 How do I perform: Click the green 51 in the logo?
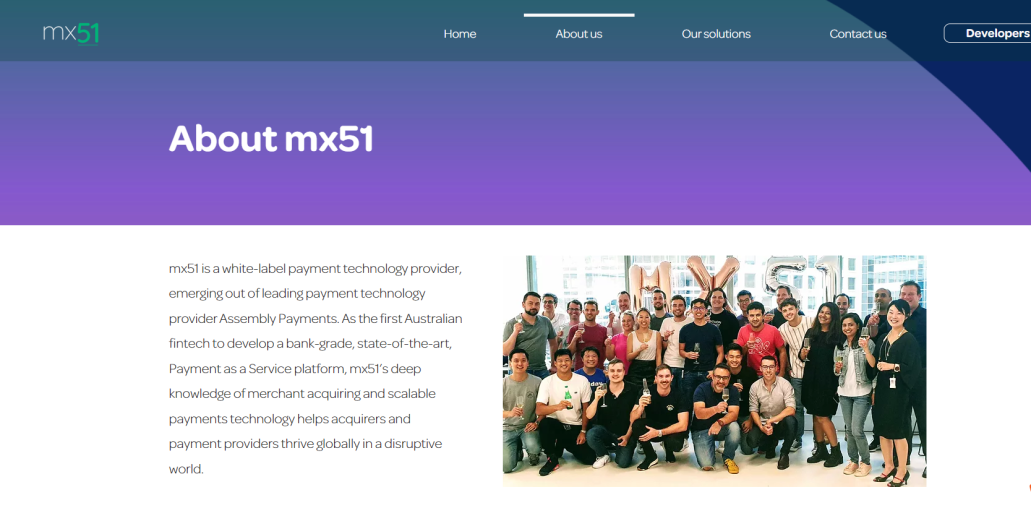click(88, 32)
